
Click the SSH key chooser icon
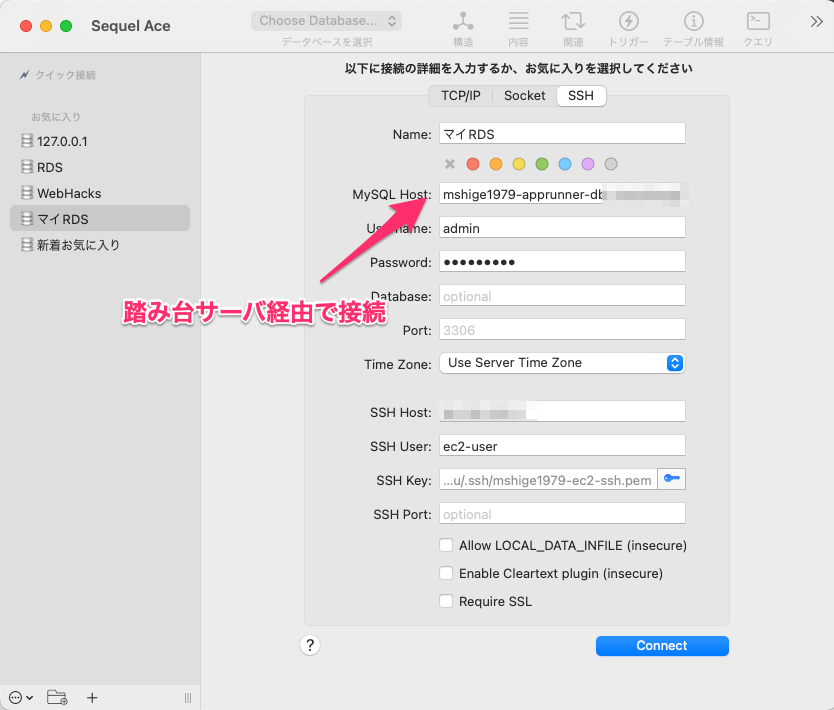(672, 479)
